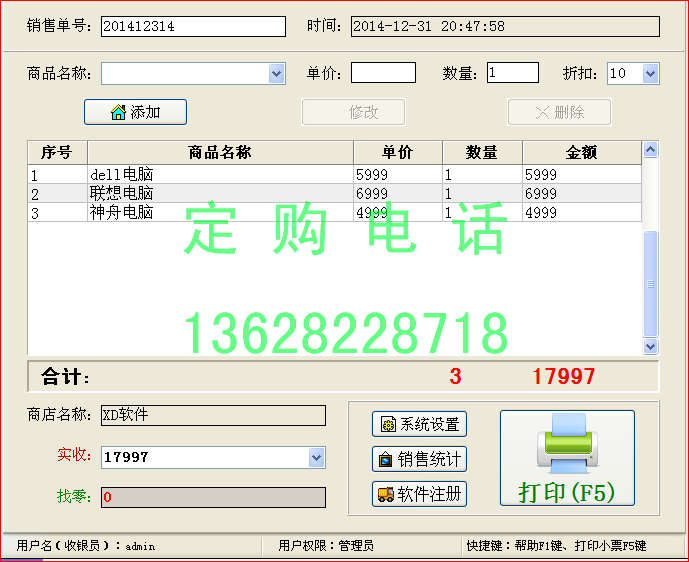689x562 pixels.
Task: Click the 商品名称 column header
Action: 220,152
